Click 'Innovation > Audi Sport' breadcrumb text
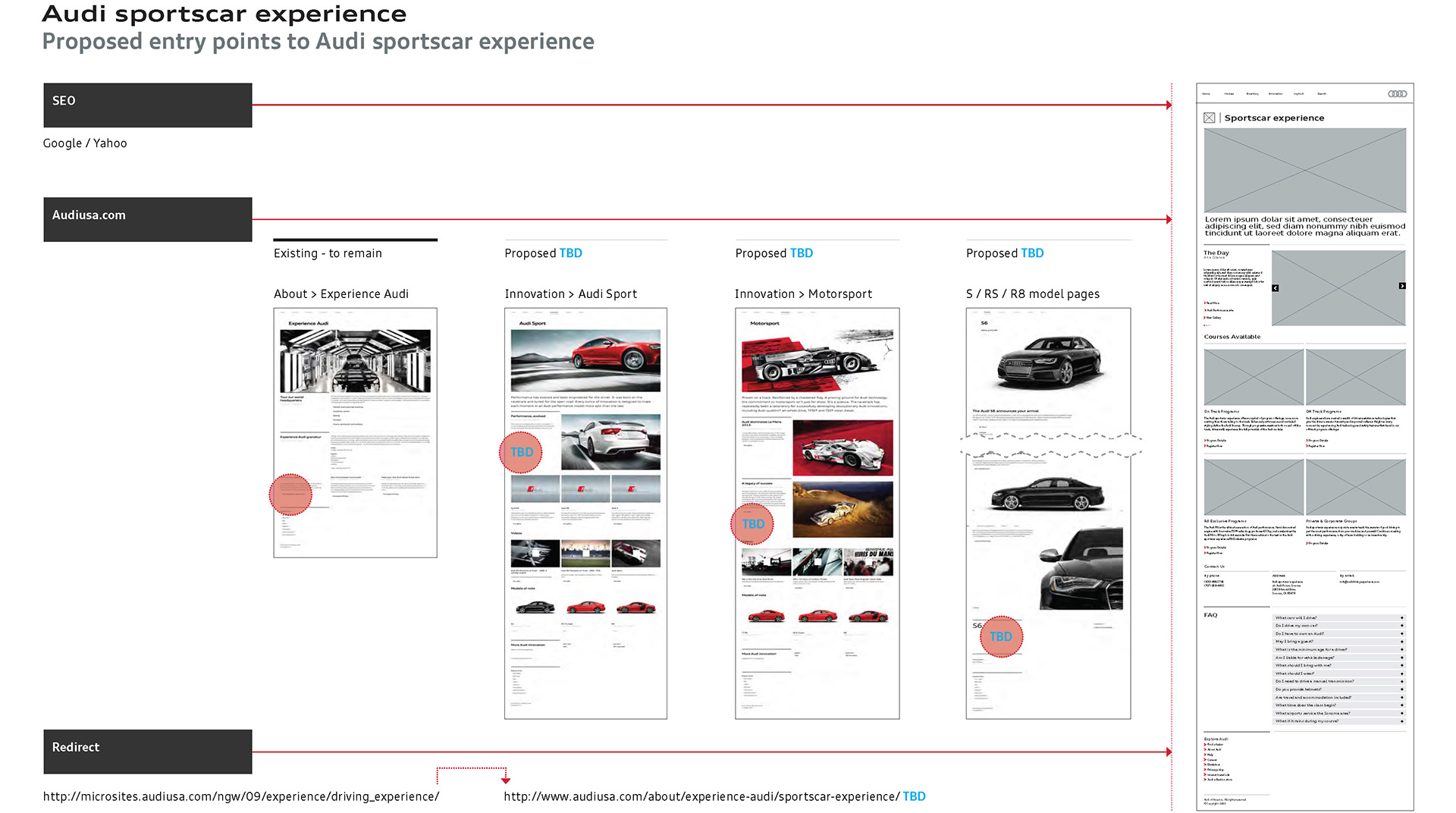The width and height of the screenshot is (1456, 813). [571, 294]
